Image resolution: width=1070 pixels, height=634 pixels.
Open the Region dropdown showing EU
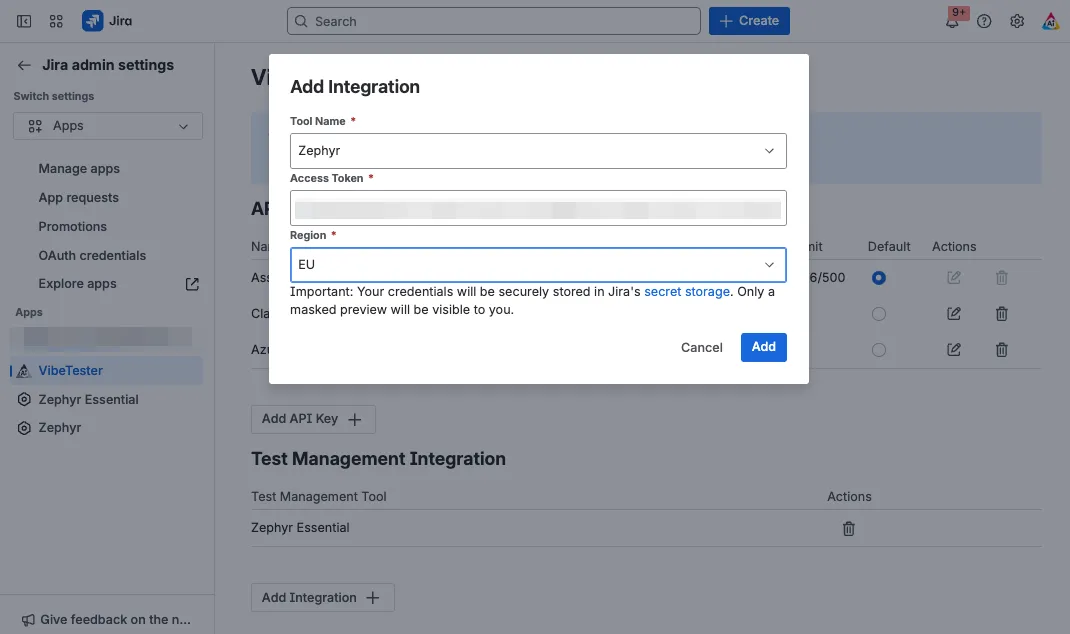538,265
